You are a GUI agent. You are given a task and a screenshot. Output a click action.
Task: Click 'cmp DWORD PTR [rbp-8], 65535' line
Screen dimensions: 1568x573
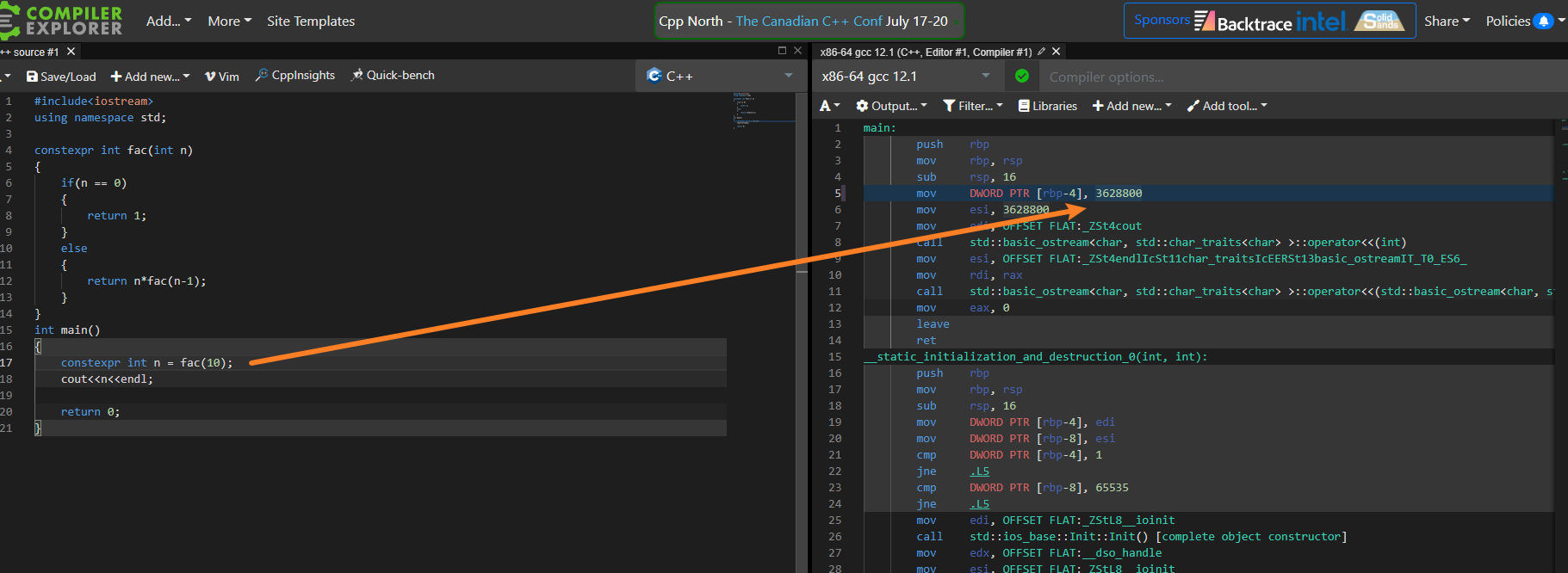coord(1022,488)
